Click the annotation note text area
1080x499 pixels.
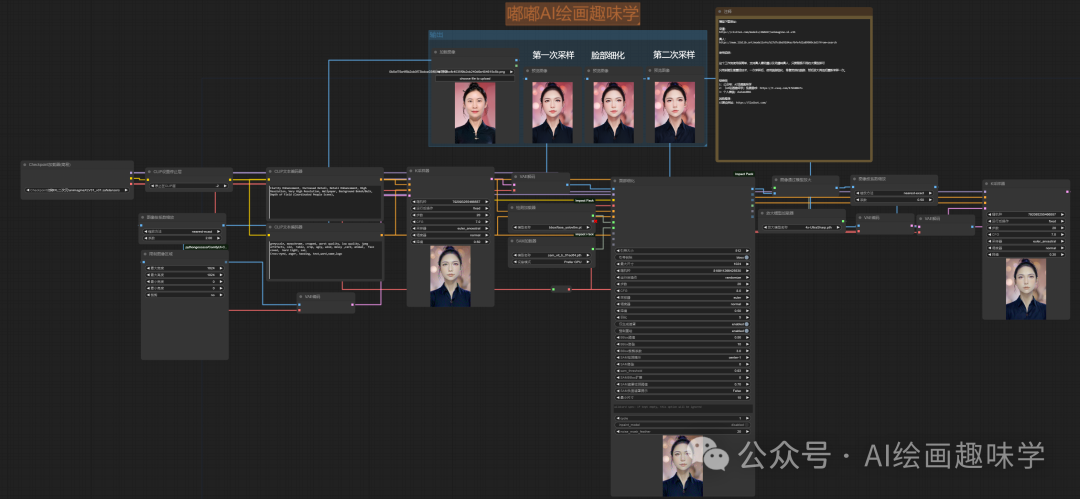coord(793,89)
